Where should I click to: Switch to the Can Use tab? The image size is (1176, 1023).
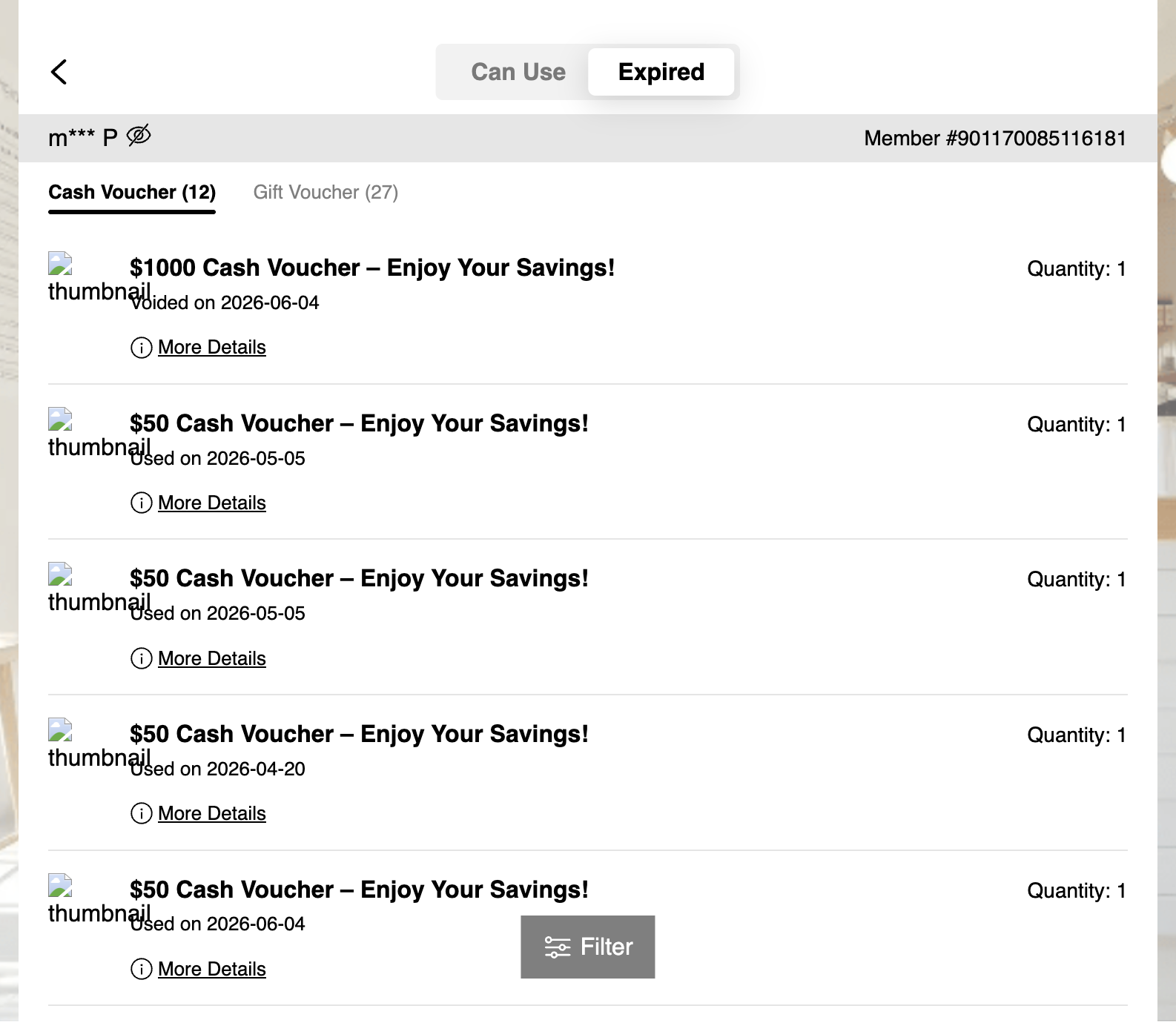tap(518, 72)
